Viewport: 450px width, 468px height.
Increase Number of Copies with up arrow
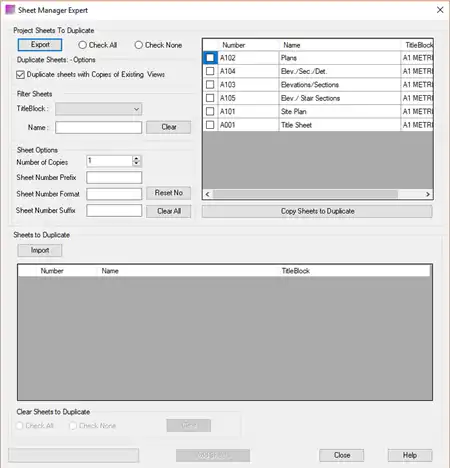(x=136, y=159)
